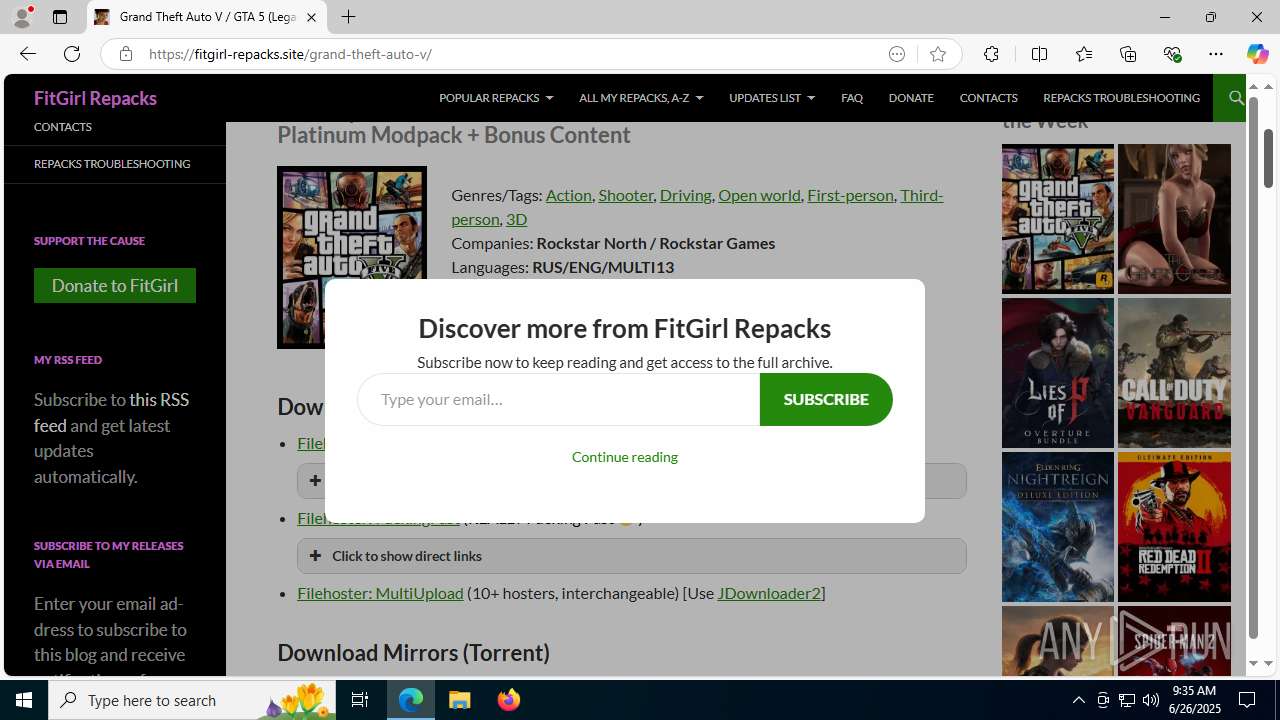Open tab actions menu icon
The width and height of the screenshot is (1280, 720).
point(60,17)
